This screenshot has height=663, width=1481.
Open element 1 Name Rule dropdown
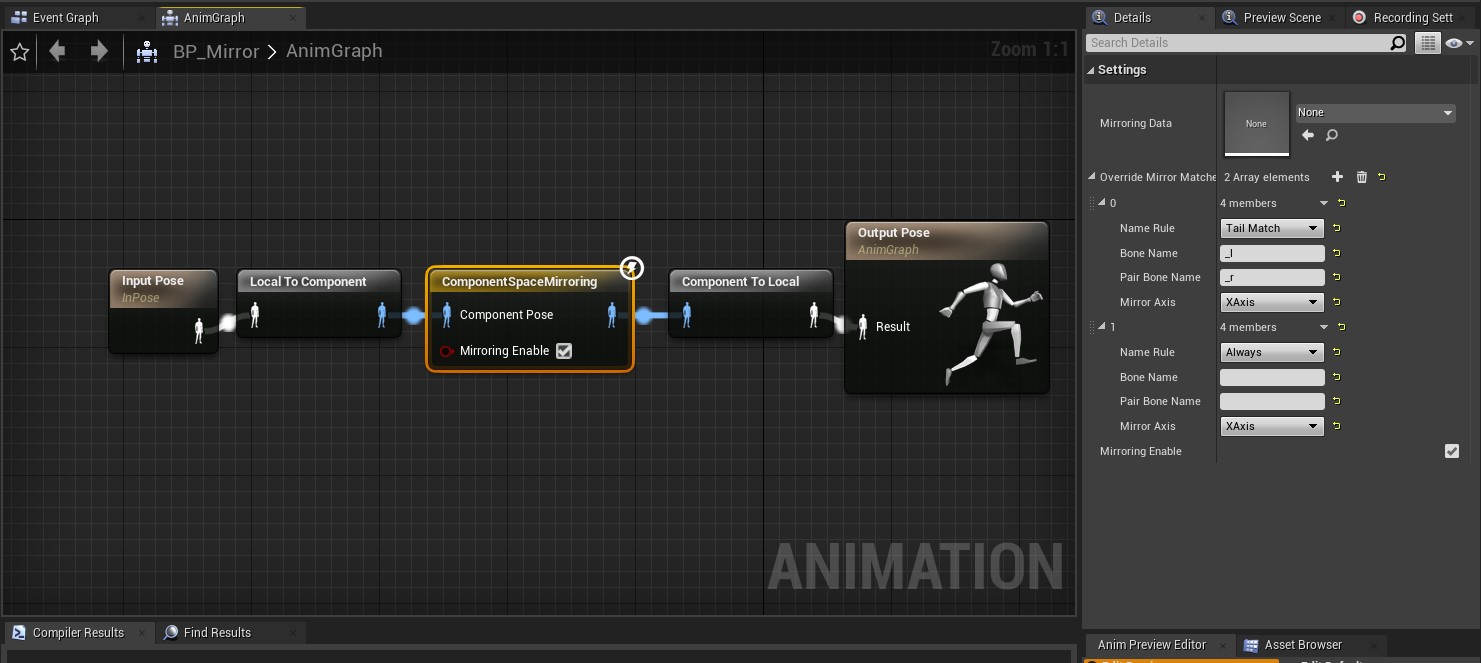pyautogui.click(x=1272, y=352)
